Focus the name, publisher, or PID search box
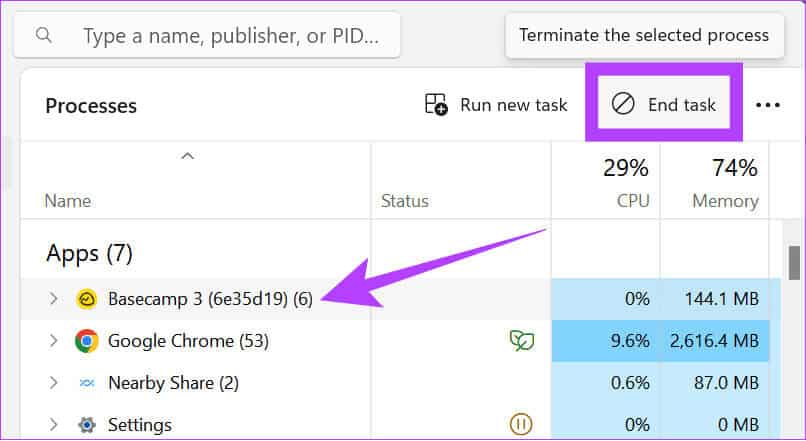806x441 pixels. (207, 35)
